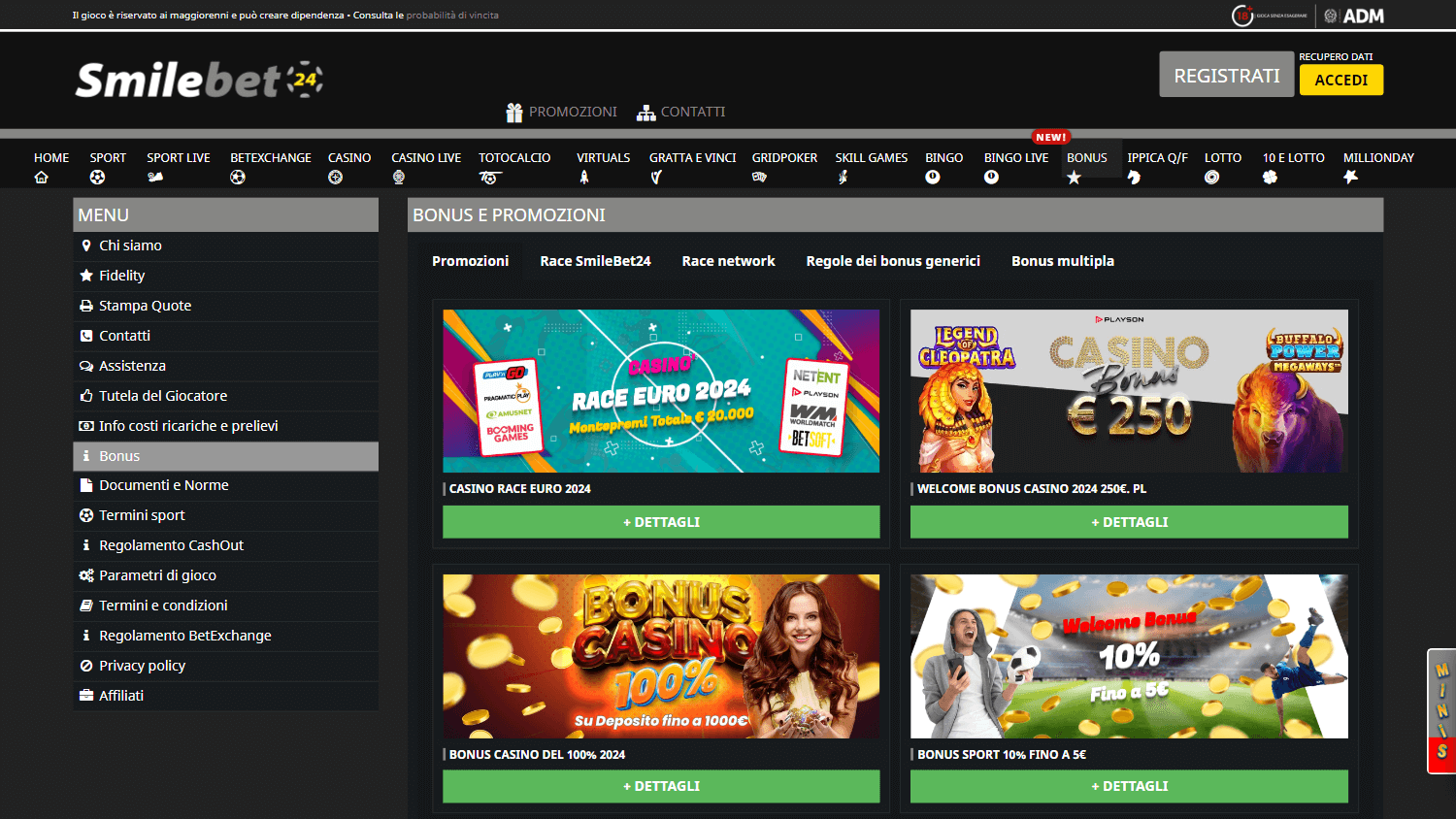This screenshot has height=819, width=1456.
Task: Select Bonus in the side menu
Action: (225, 456)
